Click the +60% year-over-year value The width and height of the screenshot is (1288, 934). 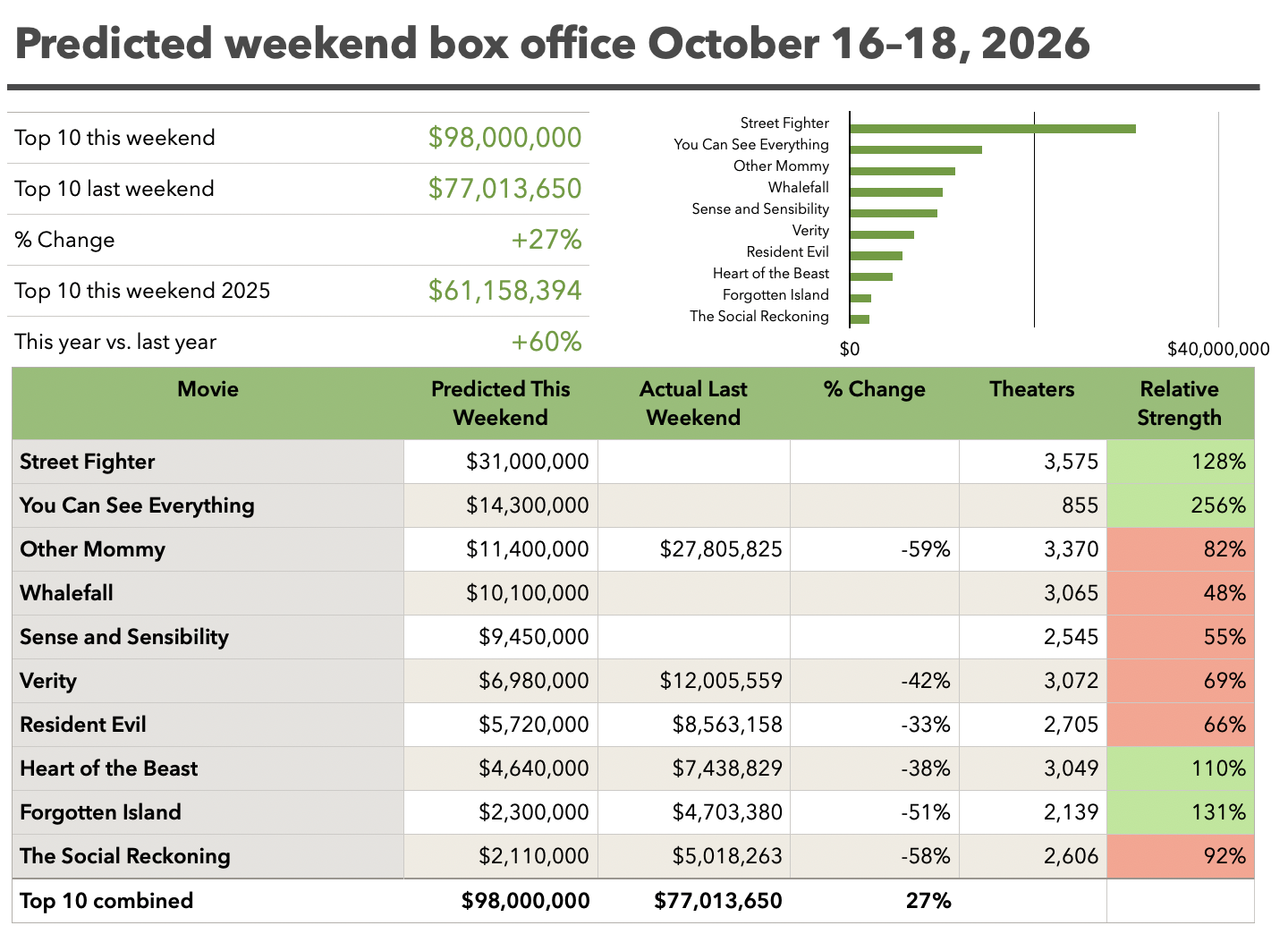coord(547,342)
